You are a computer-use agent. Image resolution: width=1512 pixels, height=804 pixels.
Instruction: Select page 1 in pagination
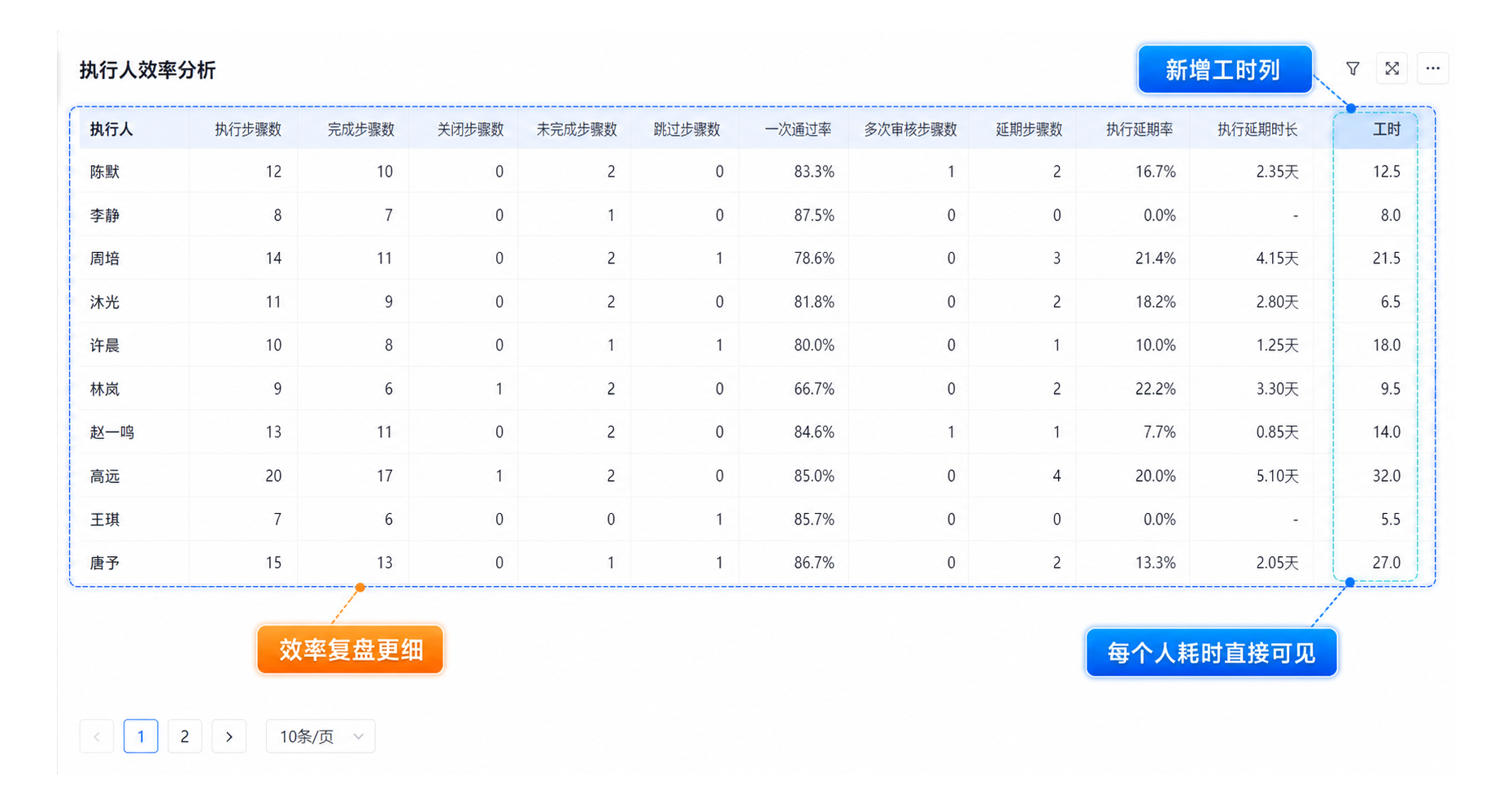pos(141,737)
